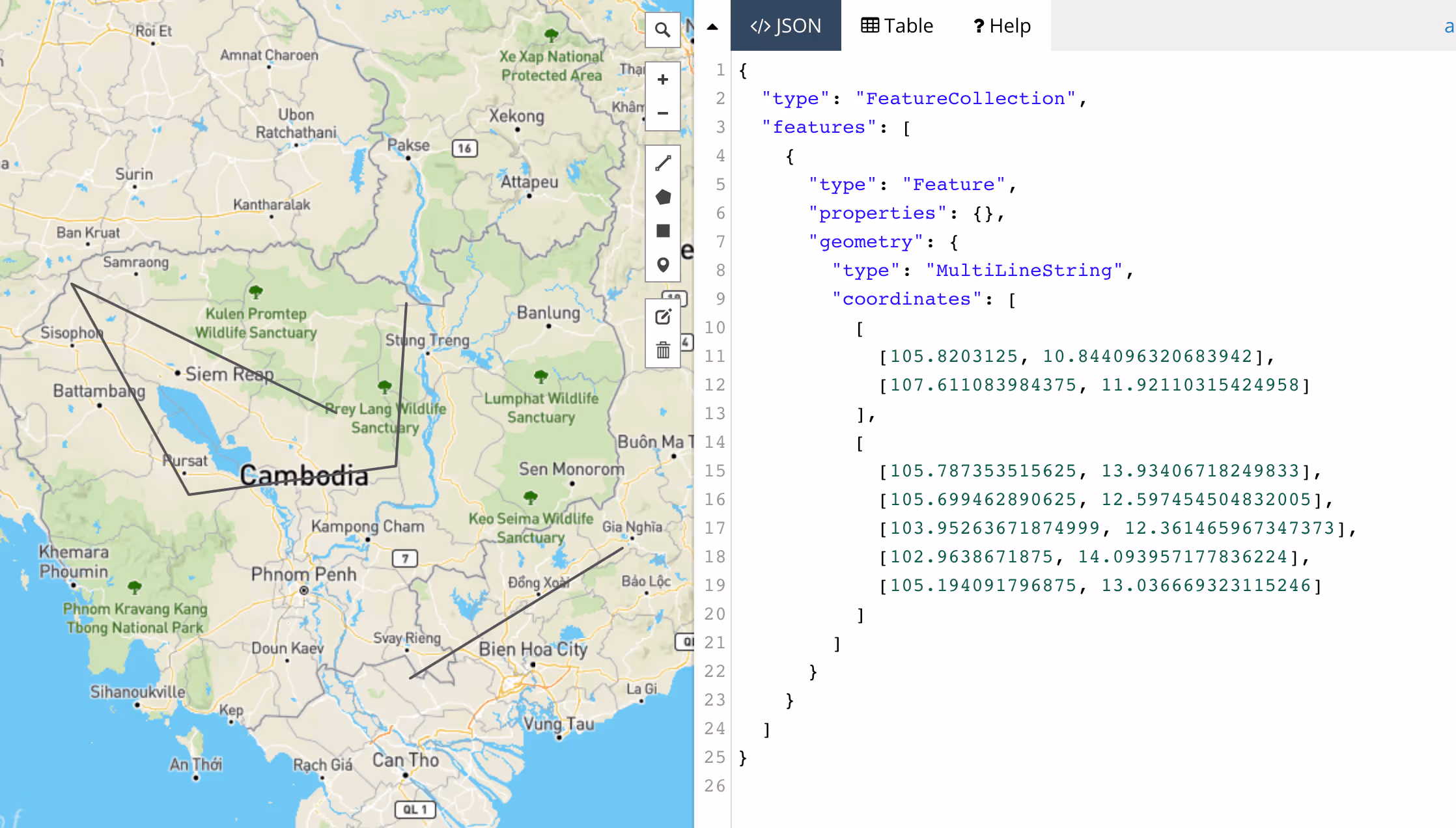Click the Sen Monorom map label
Viewport: 1456px width, 828px height.
[x=571, y=469]
